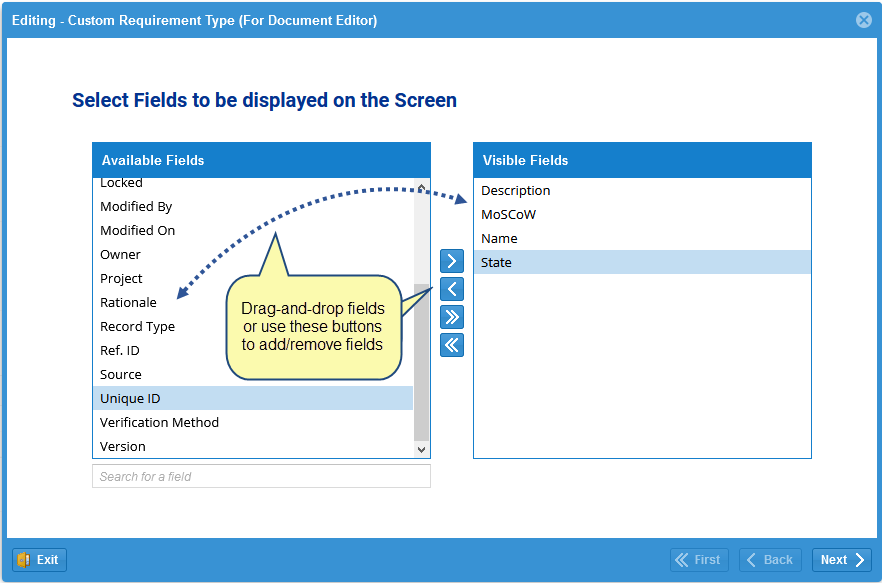Screen dimensions: 882x583
Task: Remove all fields with double left arrow
Action: point(452,345)
